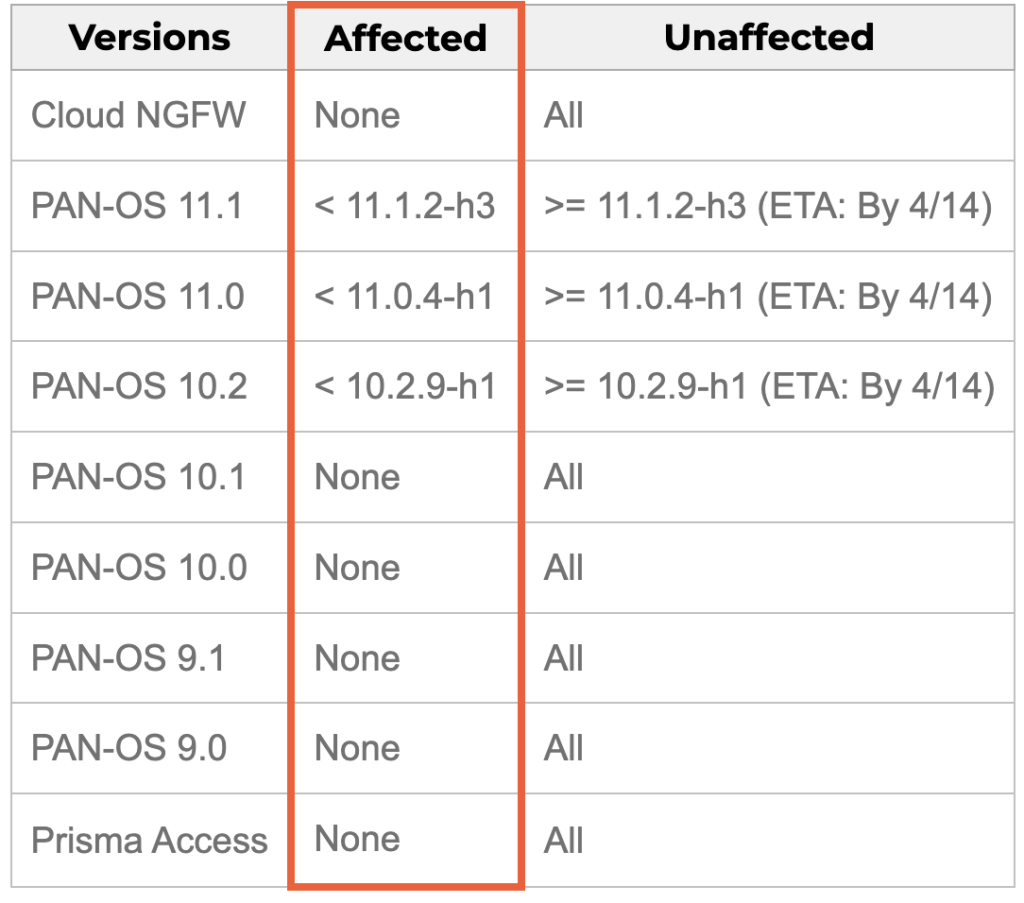1024x903 pixels.
Task: Select the Prisma Access row label
Action: coord(149,840)
